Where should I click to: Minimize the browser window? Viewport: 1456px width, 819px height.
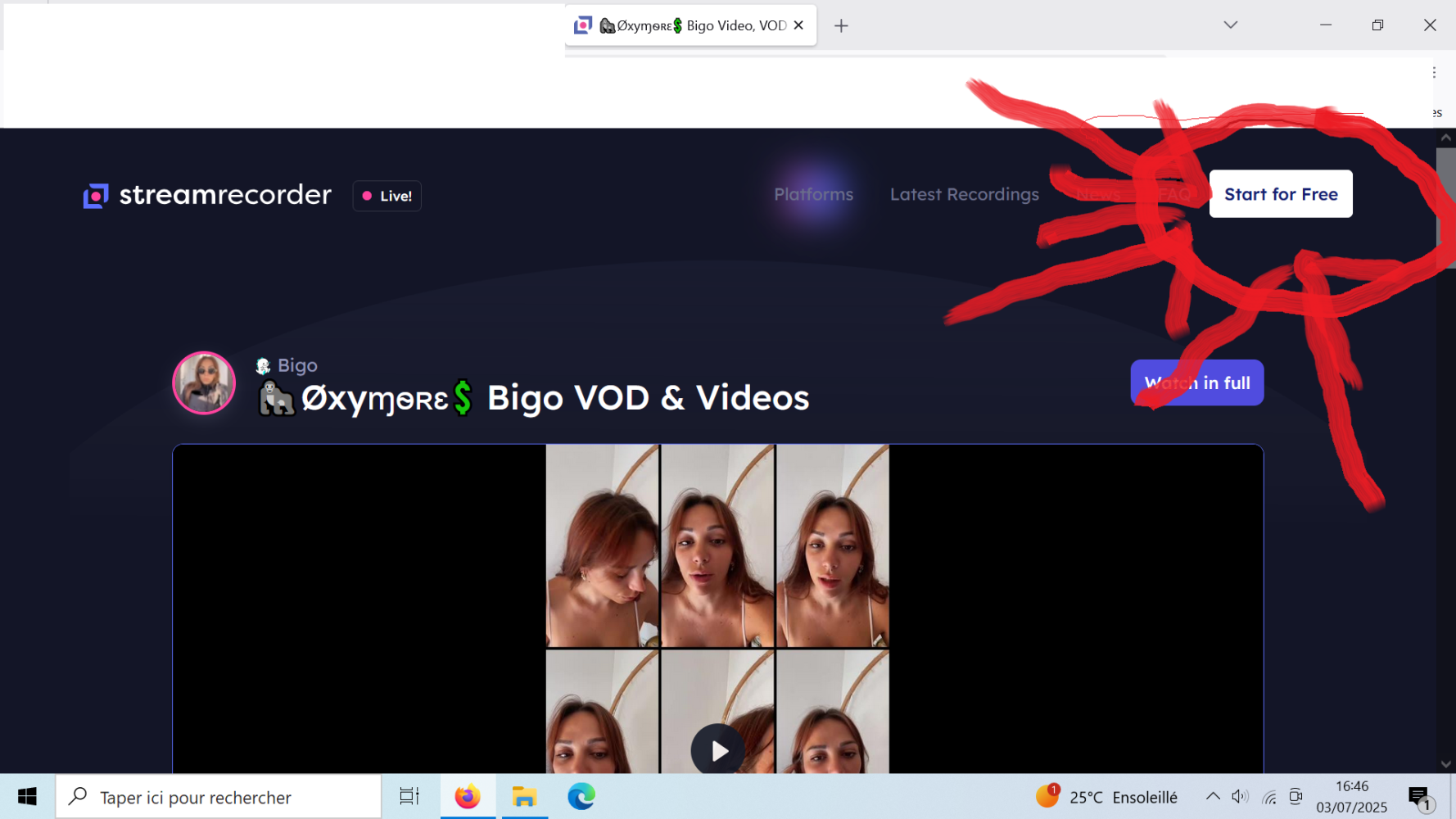tap(1326, 25)
